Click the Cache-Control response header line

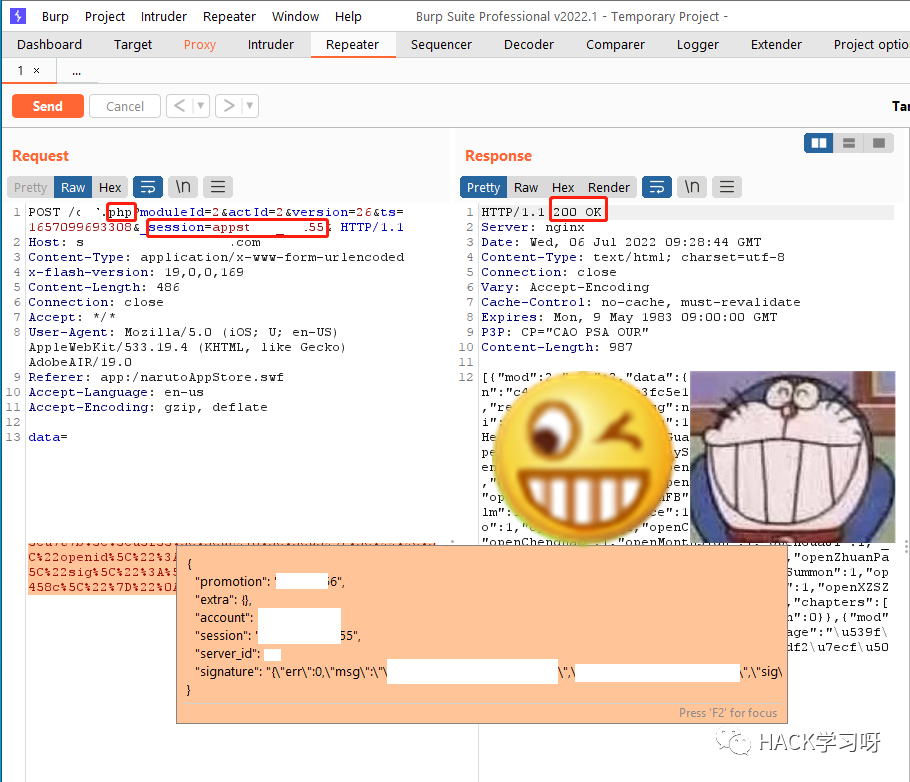[x=641, y=302]
